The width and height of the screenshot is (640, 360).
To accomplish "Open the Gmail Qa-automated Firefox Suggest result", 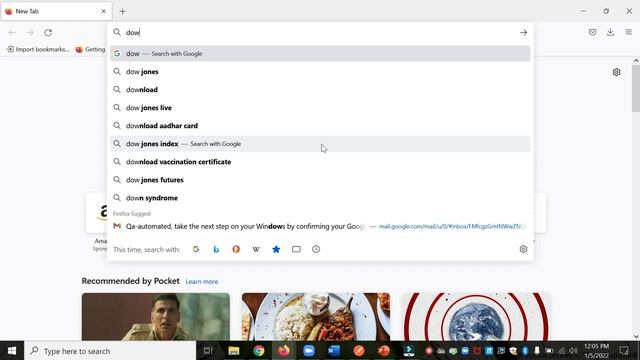I will click(x=320, y=226).
